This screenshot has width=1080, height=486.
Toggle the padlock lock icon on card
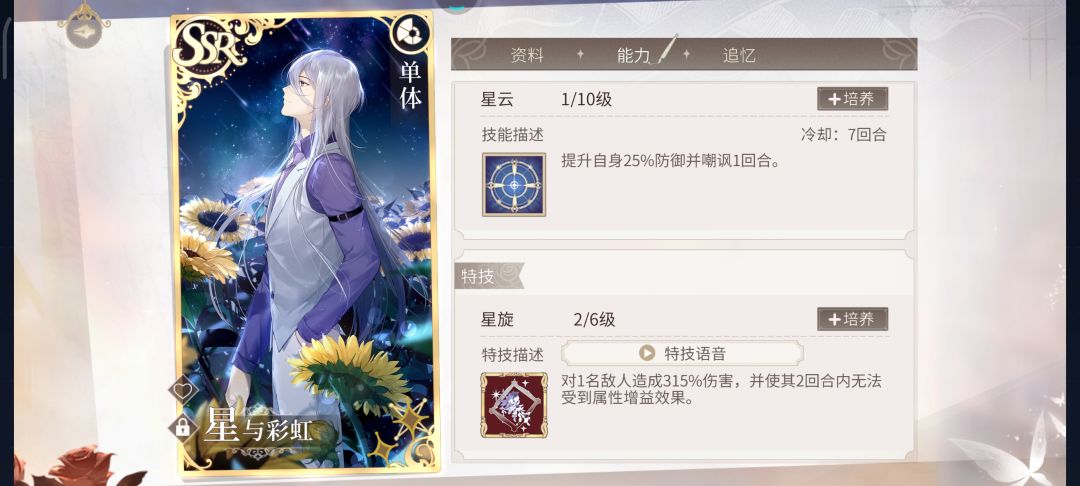183,427
